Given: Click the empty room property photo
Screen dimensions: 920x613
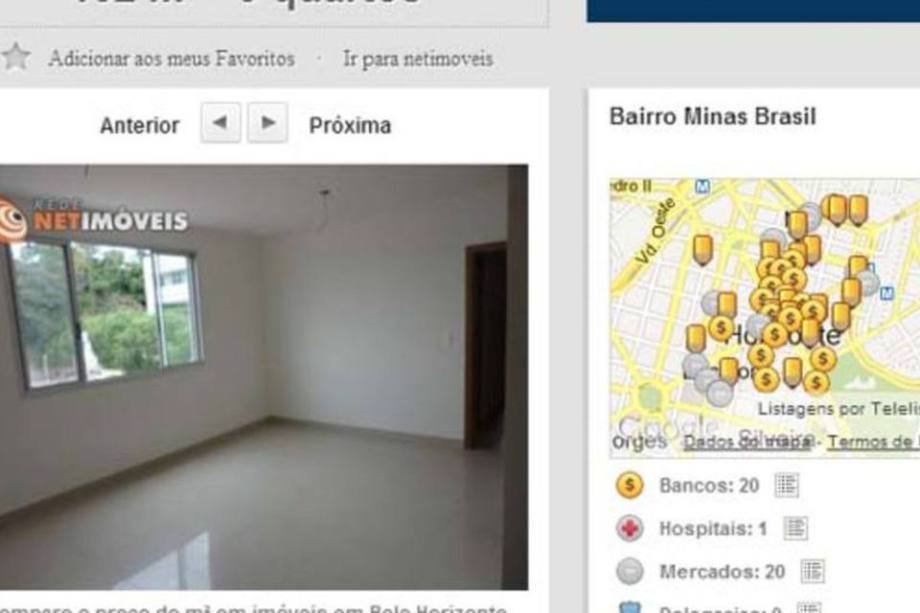Looking at the screenshot, I should pyautogui.click(x=263, y=377).
